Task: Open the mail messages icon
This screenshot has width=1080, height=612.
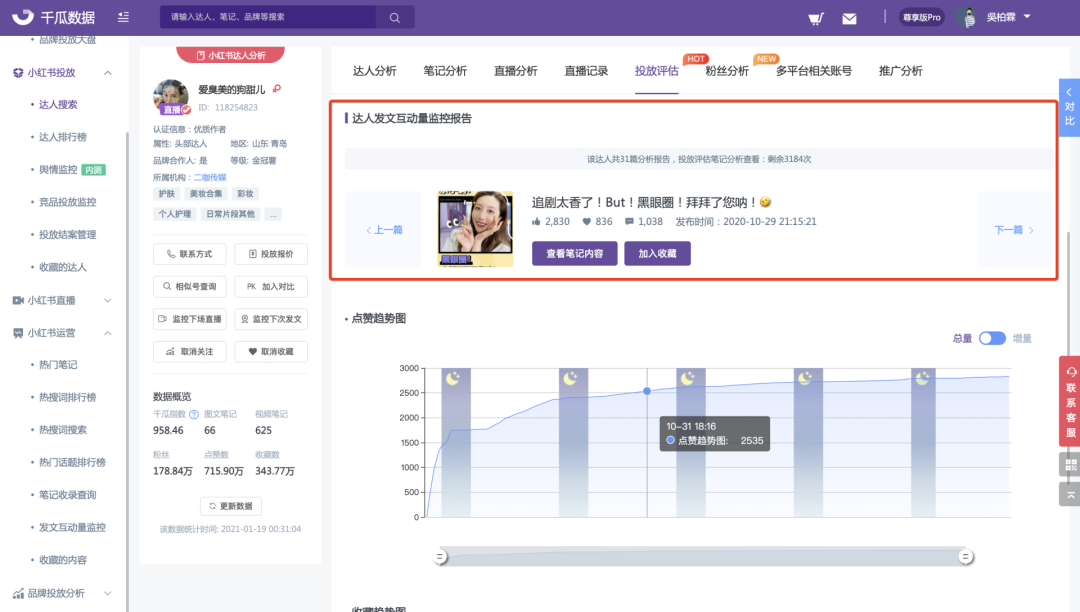Action: click(x=849, y=19)
